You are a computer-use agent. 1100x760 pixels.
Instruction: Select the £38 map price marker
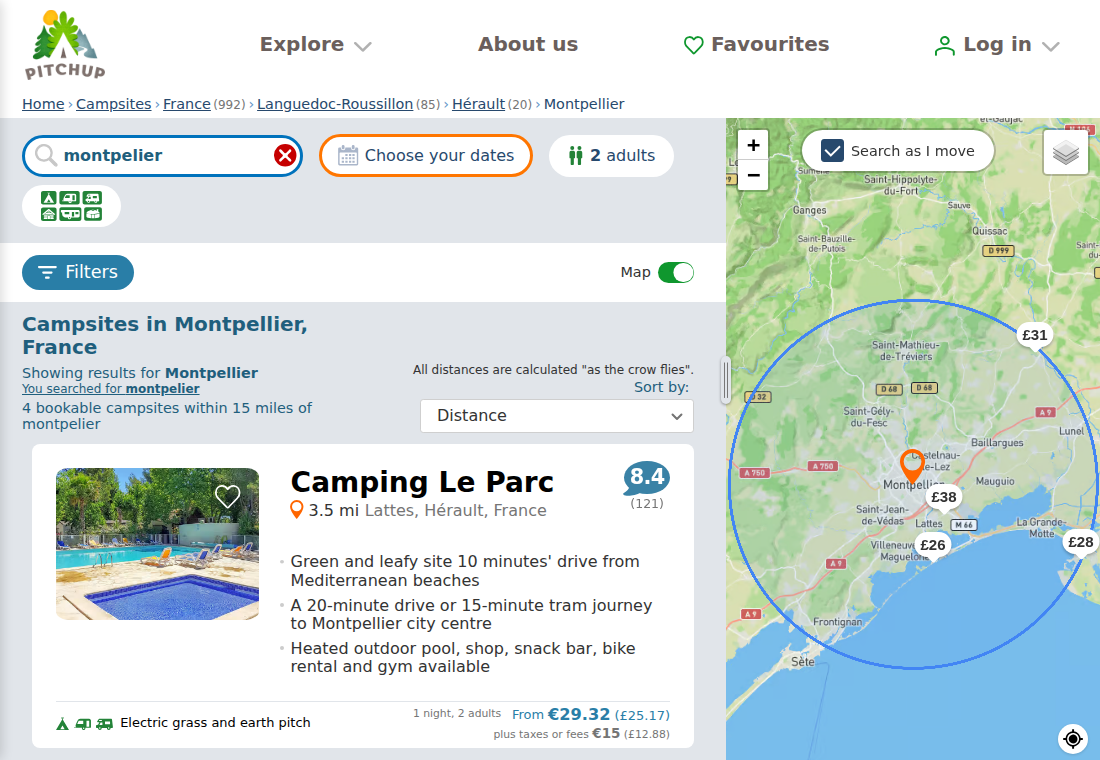(x=944, y=498)
